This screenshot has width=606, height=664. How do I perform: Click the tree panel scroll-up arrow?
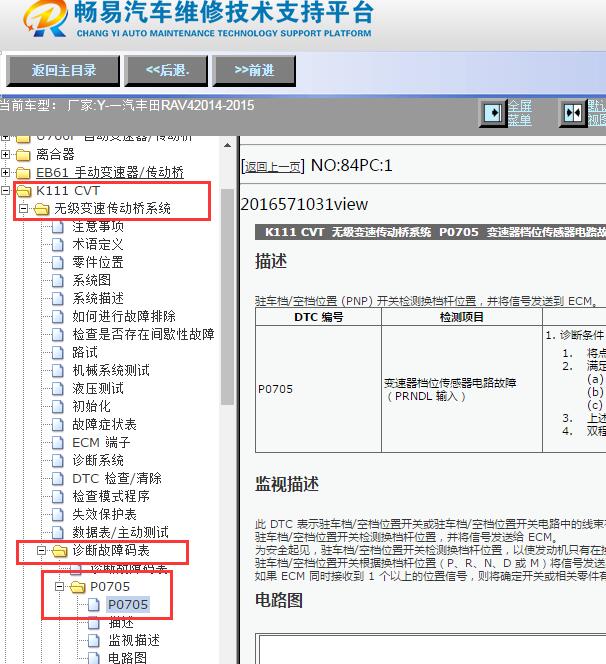227,145
